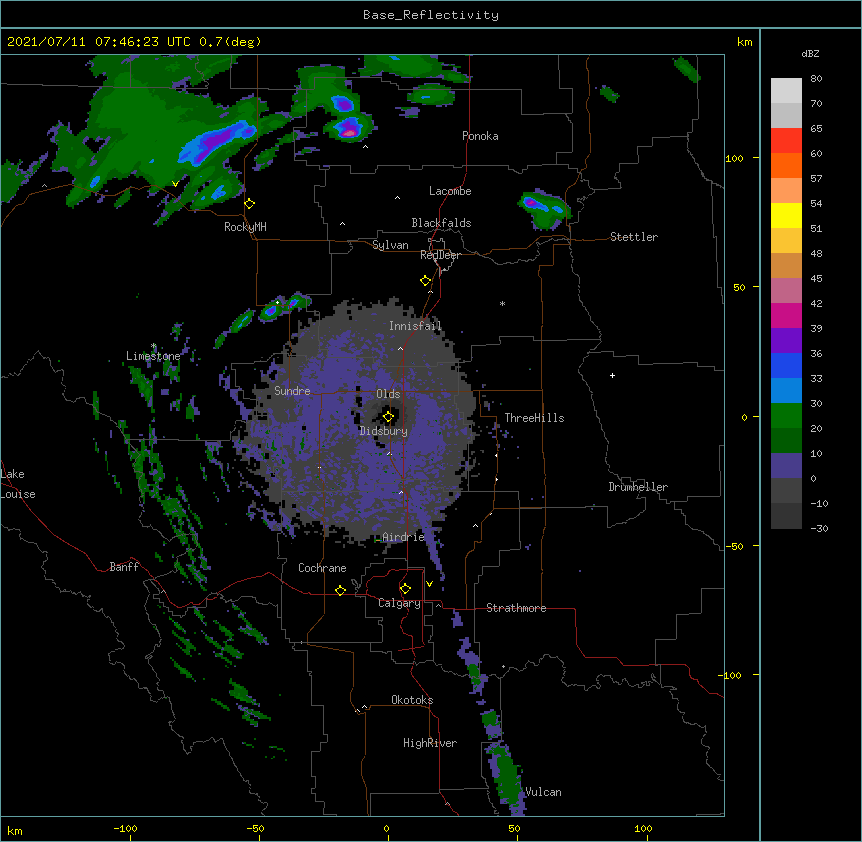Pick the purple 36-39 dBZ legend swatch
This screenshot has height=842, width=862.
point(786,341)
